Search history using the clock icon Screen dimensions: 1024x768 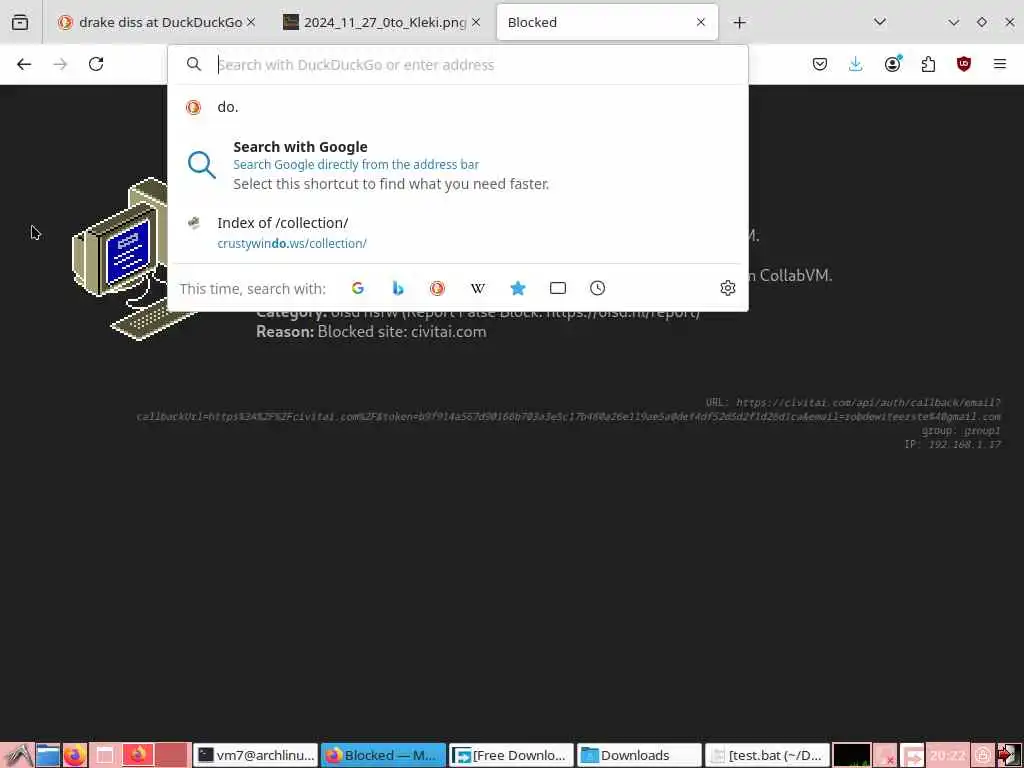coord(598,288)
